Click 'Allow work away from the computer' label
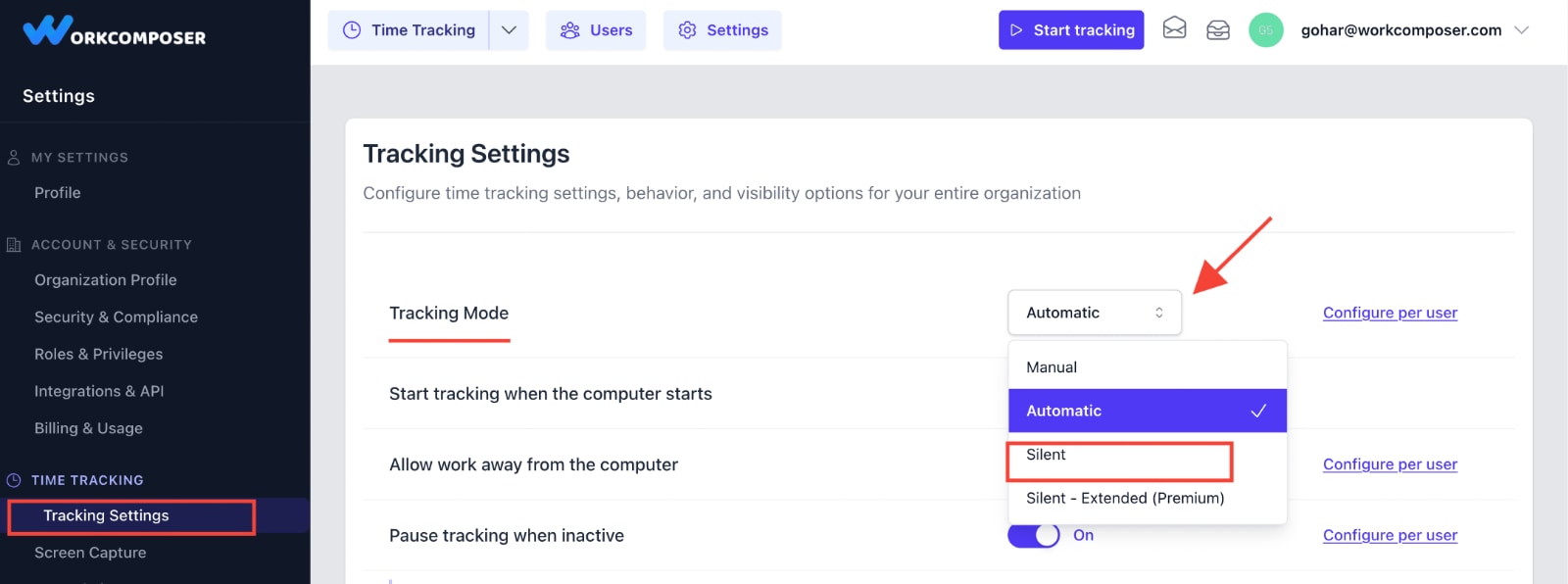This screenshot has height=584, width=1568. (x=533, y=464)
